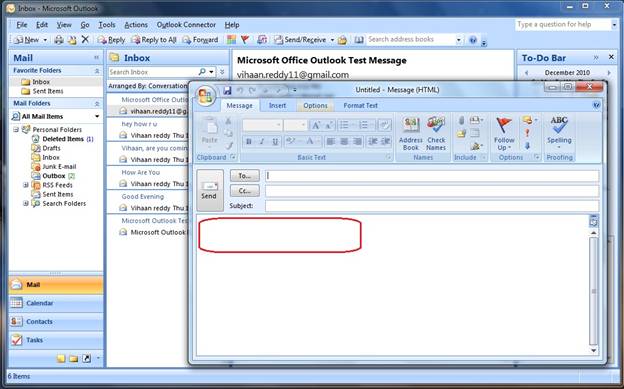The width and height of the screenshot is (624, 389).
Task: Open the Shortcuts icon in navigation pane bottom
Action: [86, 359]
